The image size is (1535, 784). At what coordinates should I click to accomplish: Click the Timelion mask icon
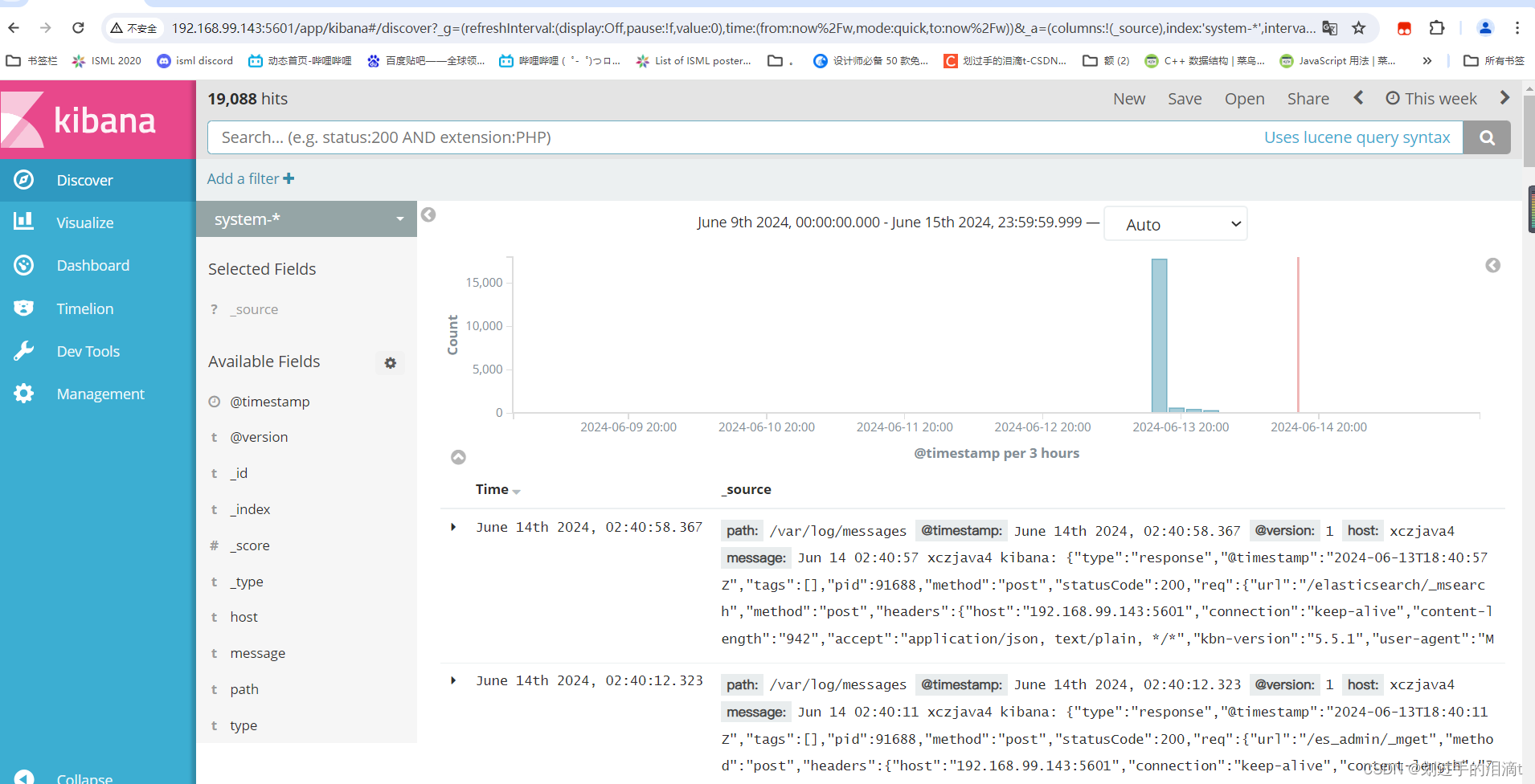tap(24, 308)
